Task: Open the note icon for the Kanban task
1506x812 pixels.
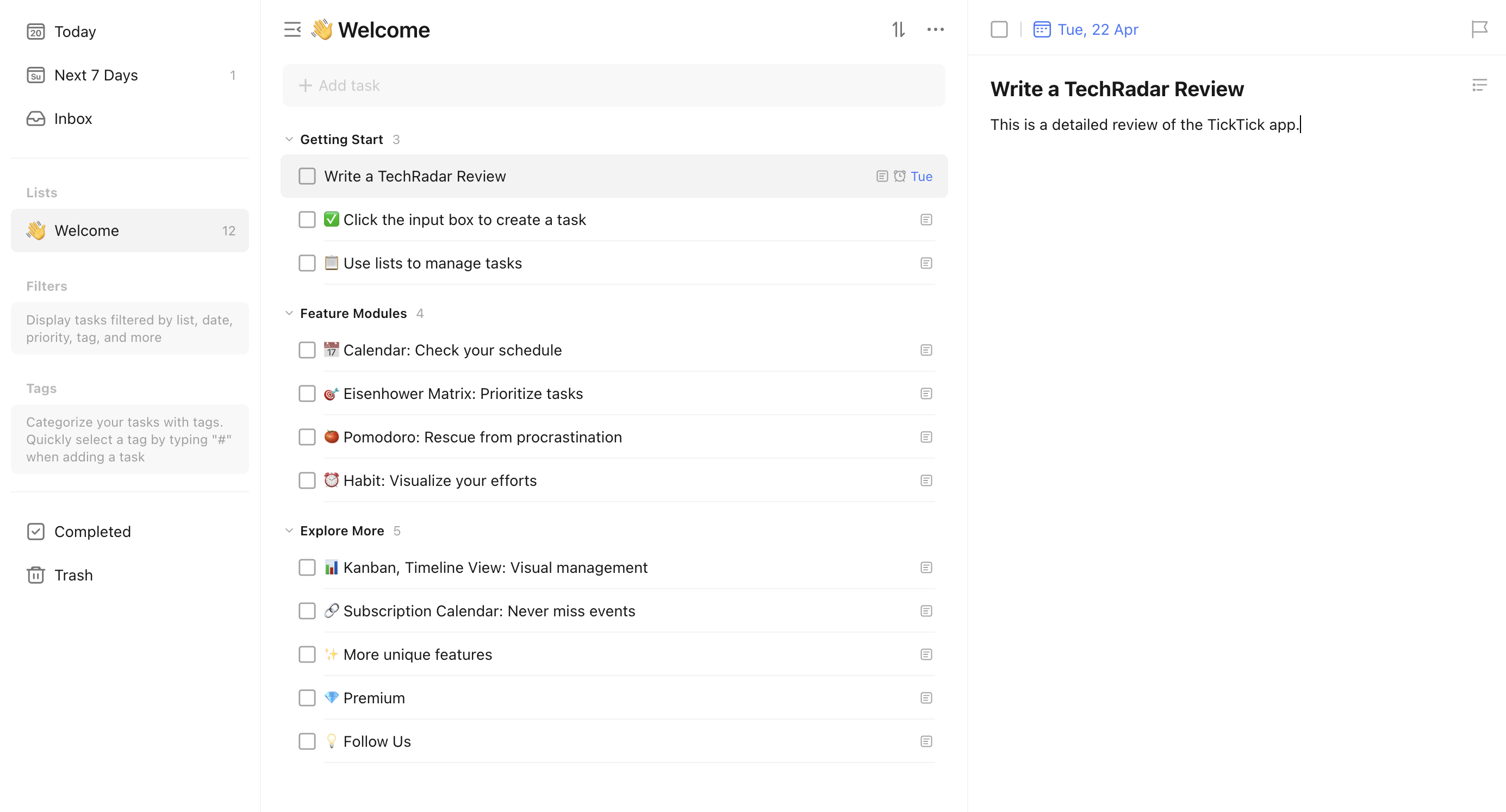Action: 925,567
